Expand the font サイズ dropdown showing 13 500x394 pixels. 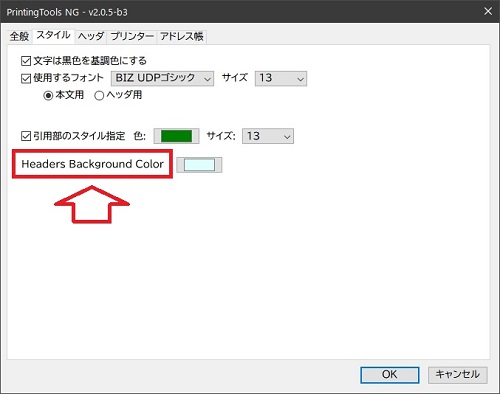click(281, 79)
